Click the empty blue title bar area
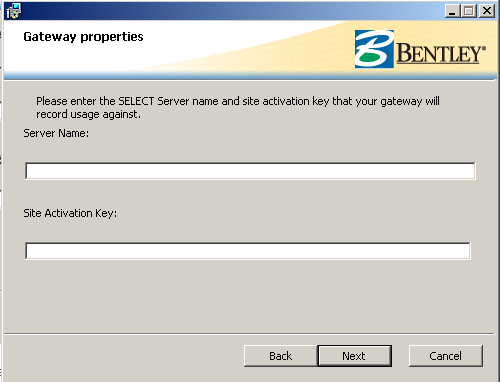The width and height of the screenshot is (500, 382). tap(233, 11)
